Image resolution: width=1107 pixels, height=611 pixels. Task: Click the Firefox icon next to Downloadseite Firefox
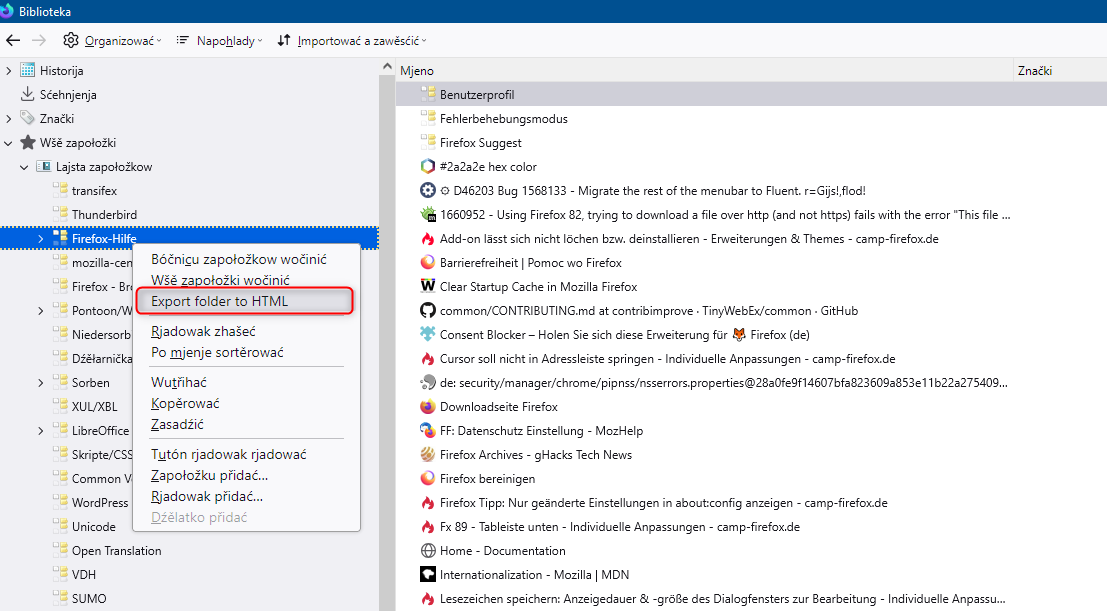(x=428, y=407)
